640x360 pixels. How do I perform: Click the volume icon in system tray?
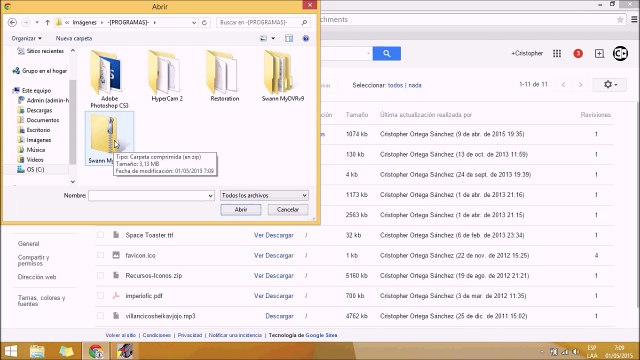pos(575,351)
